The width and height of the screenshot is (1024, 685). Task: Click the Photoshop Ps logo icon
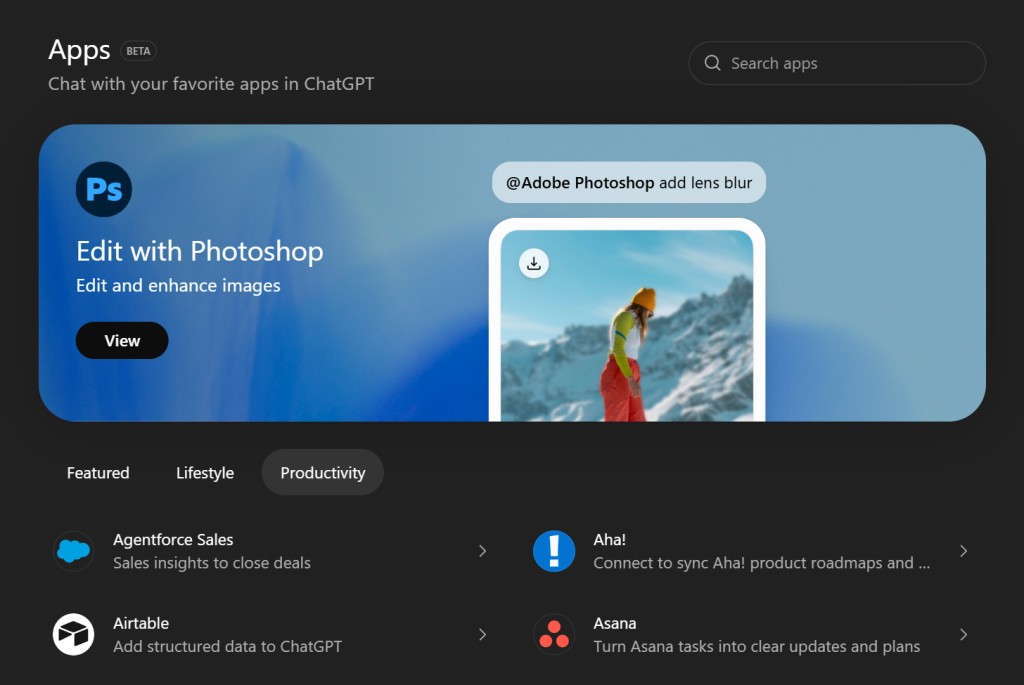point(104,189)
